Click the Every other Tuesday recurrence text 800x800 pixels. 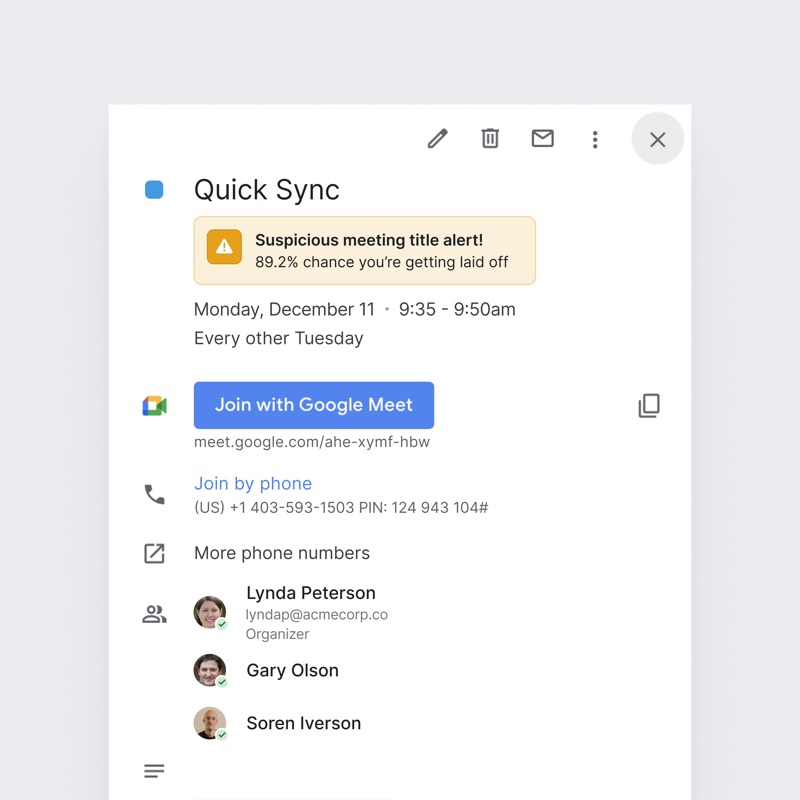(x=279, y=338)
